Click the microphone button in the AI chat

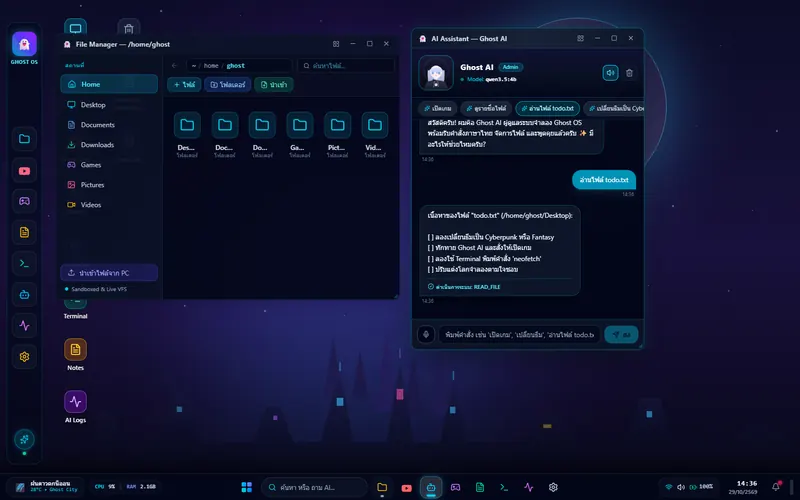[426, 335]
